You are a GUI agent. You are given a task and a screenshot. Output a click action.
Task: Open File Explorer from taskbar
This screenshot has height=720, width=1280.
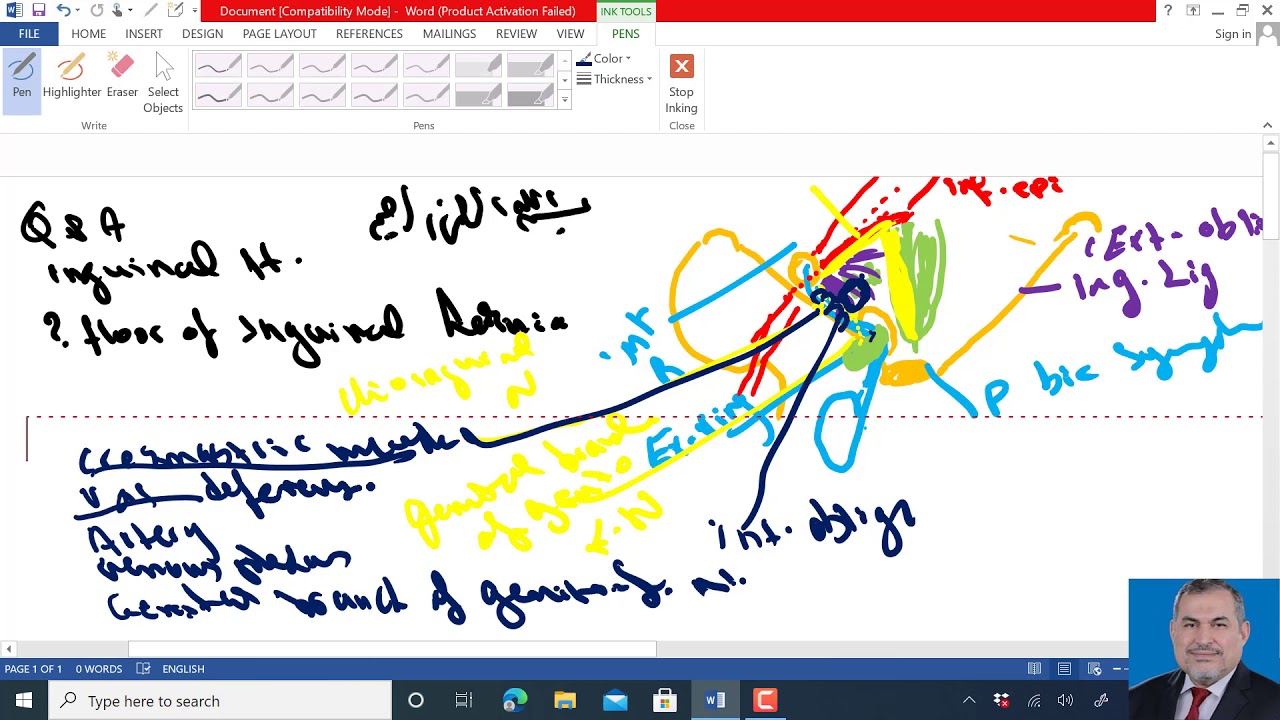point(565,701)
